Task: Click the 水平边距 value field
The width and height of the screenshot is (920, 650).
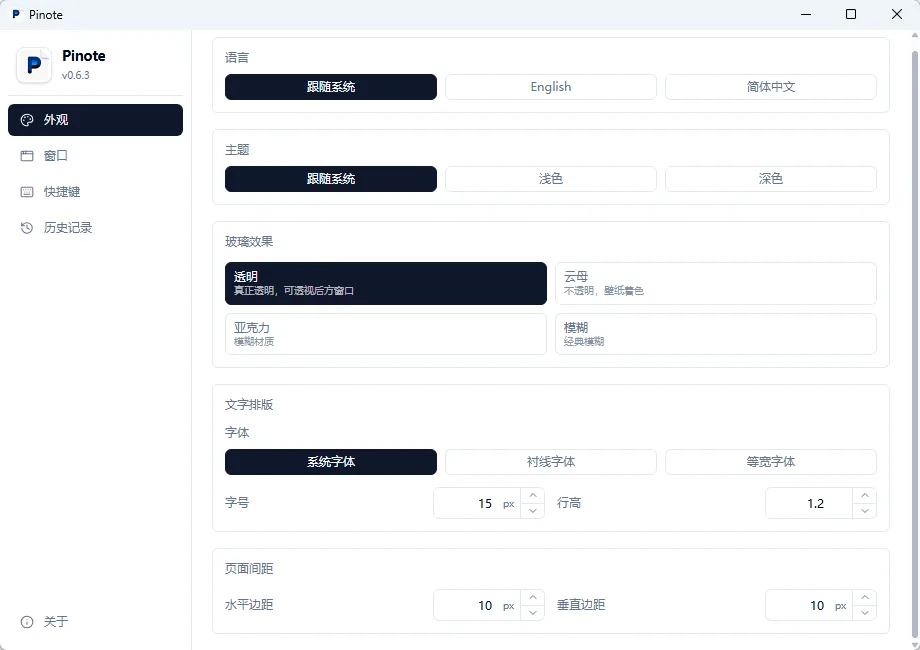Action: (477, 605)
